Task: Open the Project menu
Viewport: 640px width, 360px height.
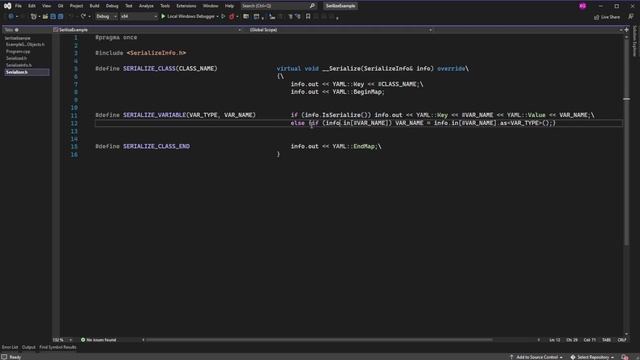Action: tap(76, 6)
